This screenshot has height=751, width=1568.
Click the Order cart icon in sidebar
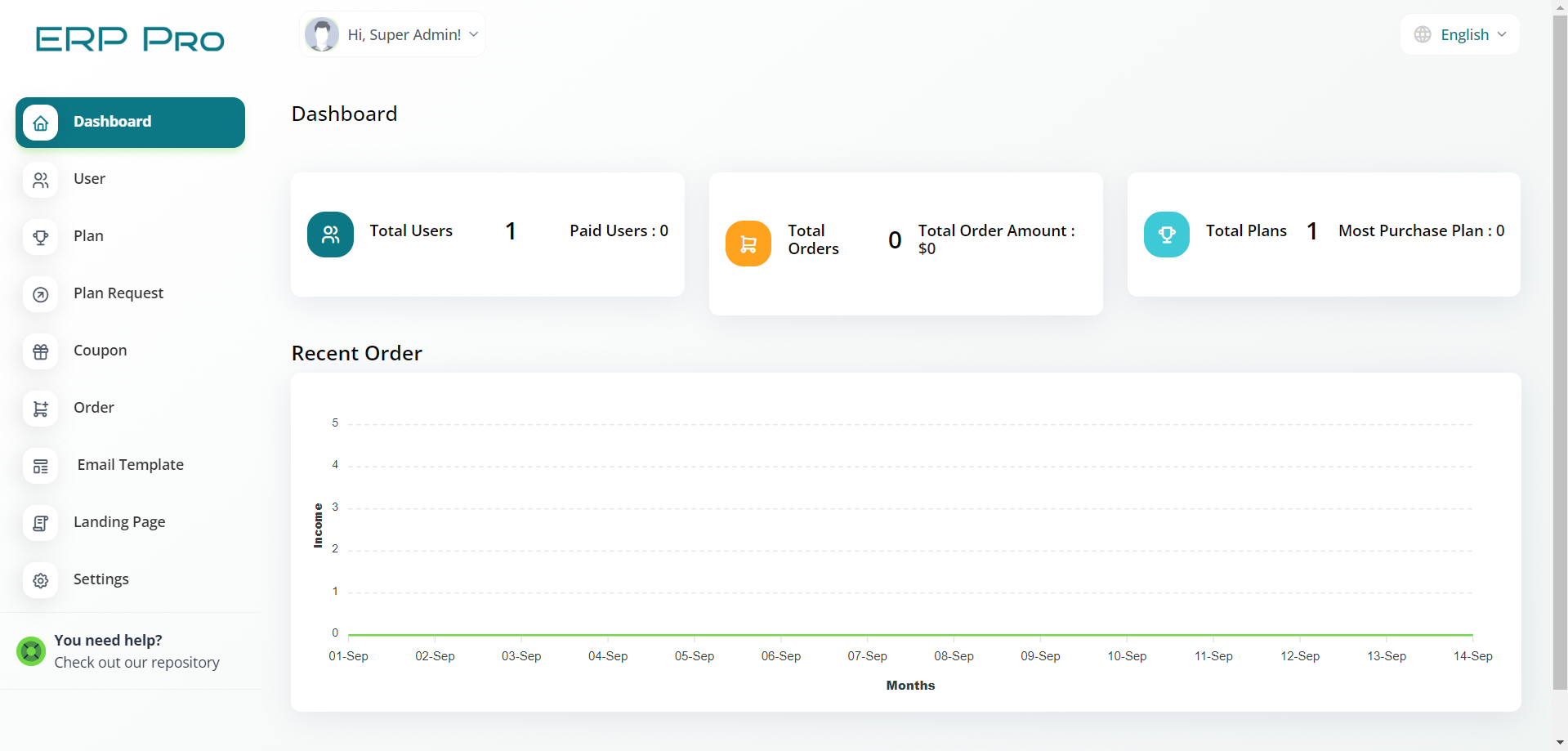pos(41,409)
